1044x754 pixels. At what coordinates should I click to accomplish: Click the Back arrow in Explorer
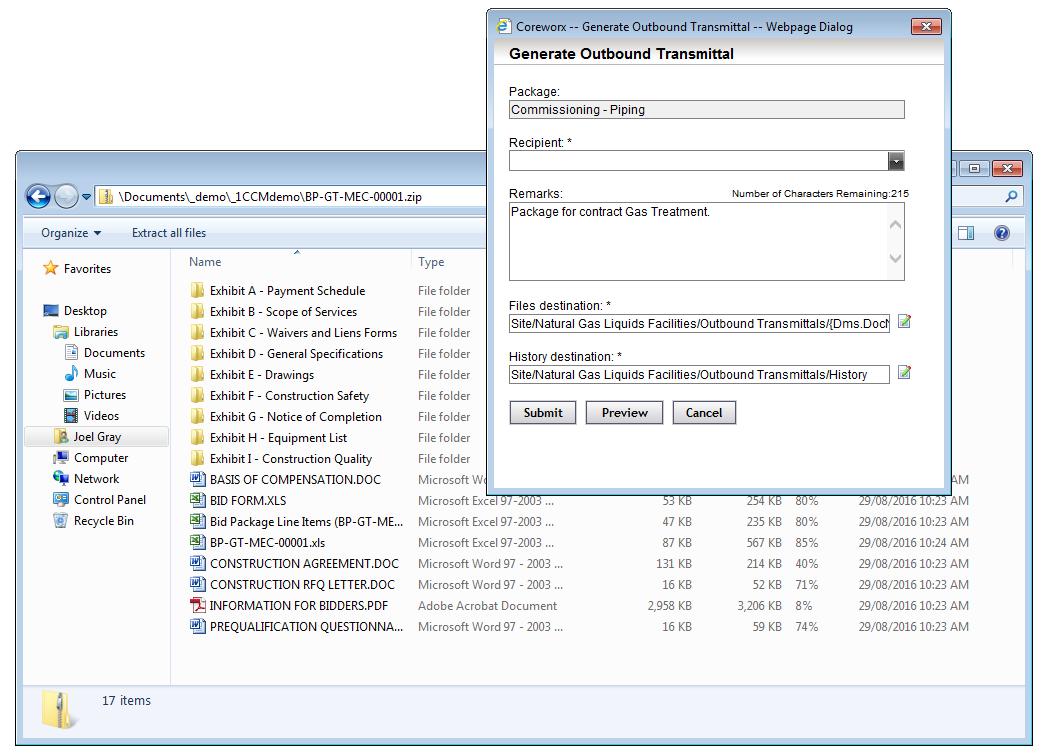tap(39, 196)
